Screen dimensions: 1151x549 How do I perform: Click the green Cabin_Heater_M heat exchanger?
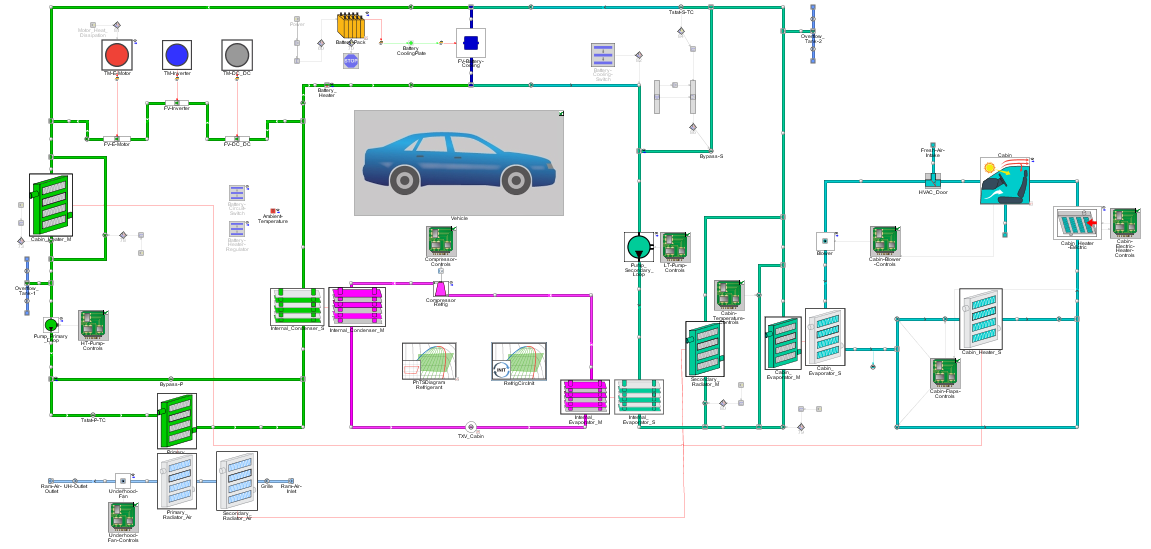pos(51,204)
